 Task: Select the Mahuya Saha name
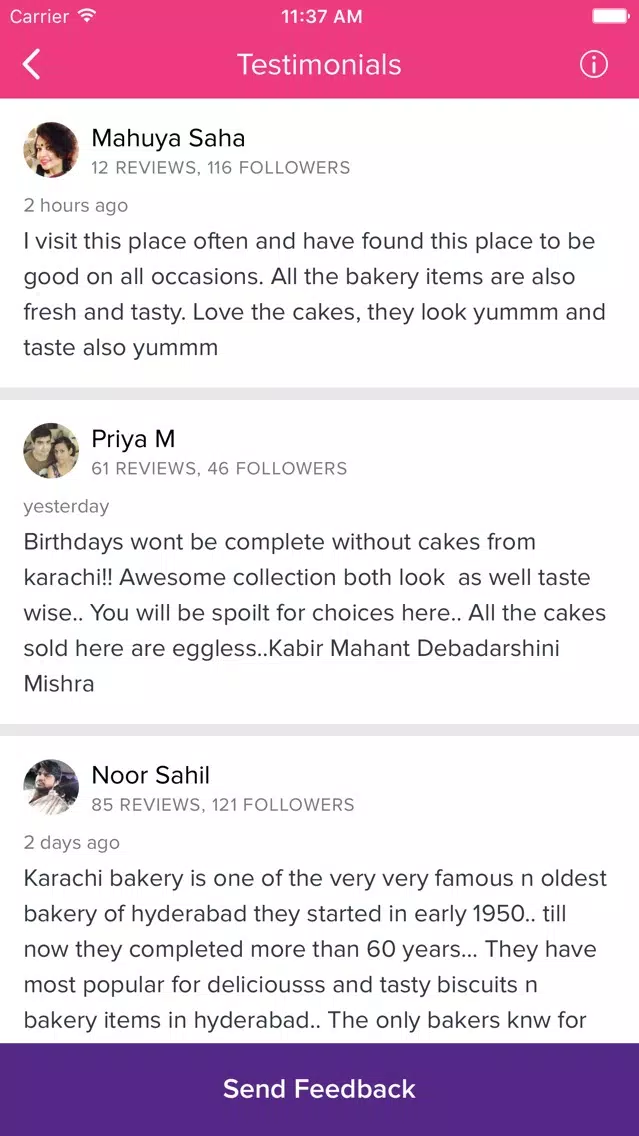point(168,138)
